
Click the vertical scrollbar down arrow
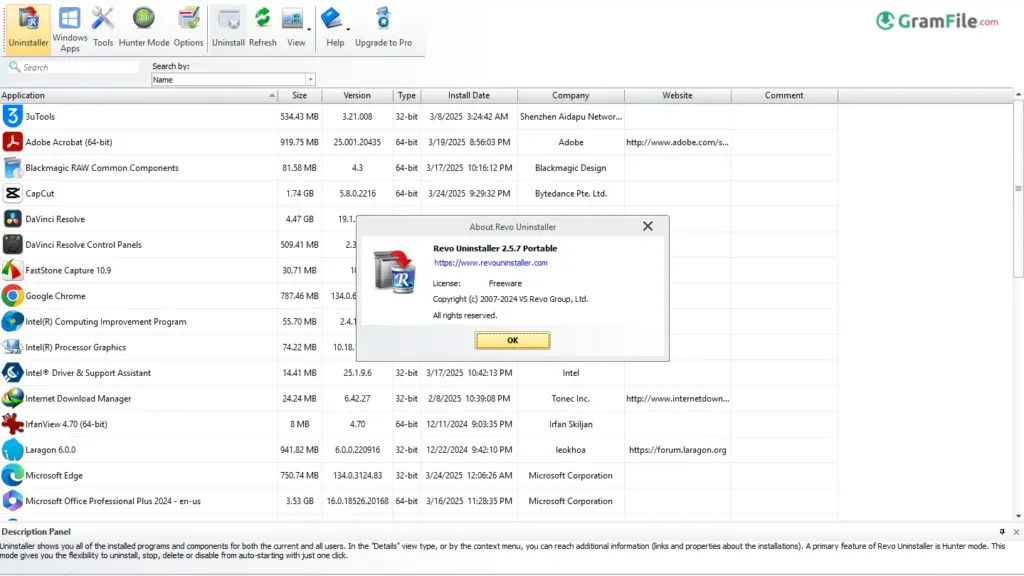point(1018,516)
